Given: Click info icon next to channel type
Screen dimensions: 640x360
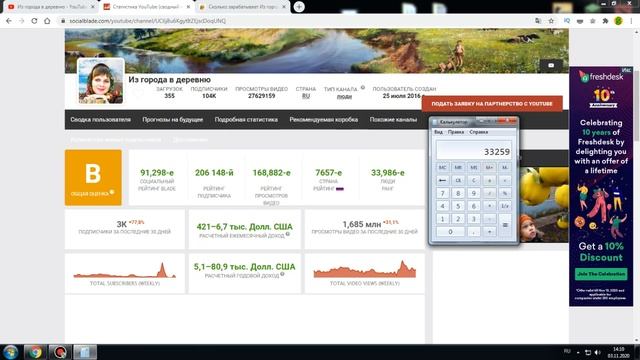Looking at the screenshot, I should 363,87.
